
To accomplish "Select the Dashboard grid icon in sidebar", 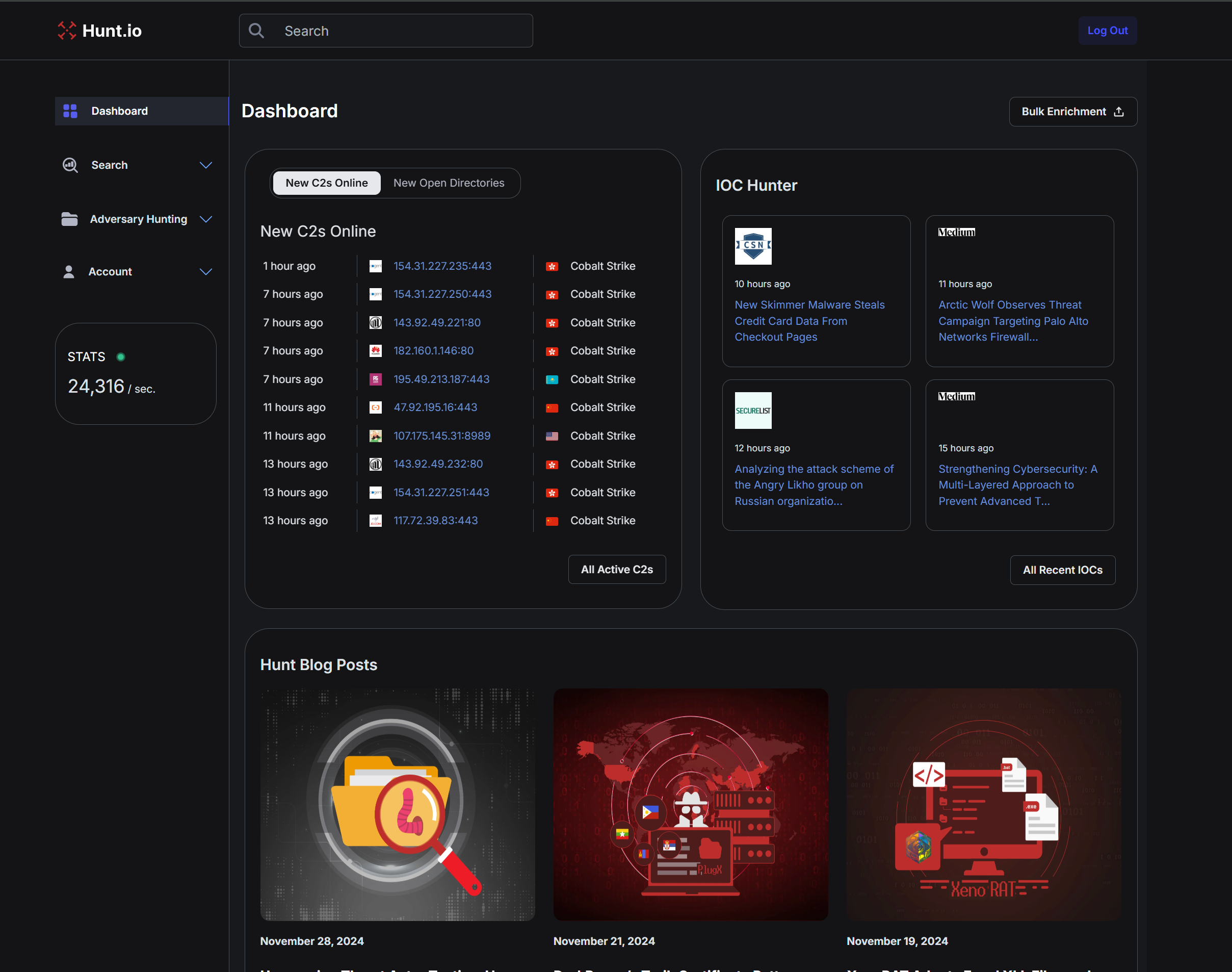I will [70, 110].
